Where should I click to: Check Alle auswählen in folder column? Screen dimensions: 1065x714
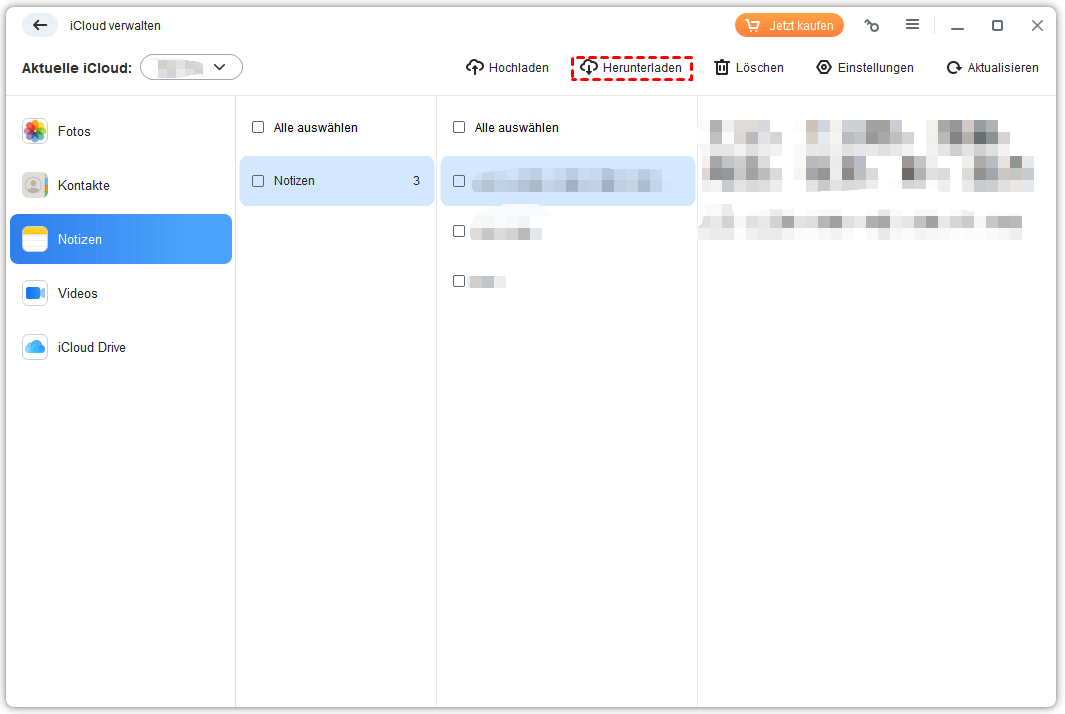[258, 128]
